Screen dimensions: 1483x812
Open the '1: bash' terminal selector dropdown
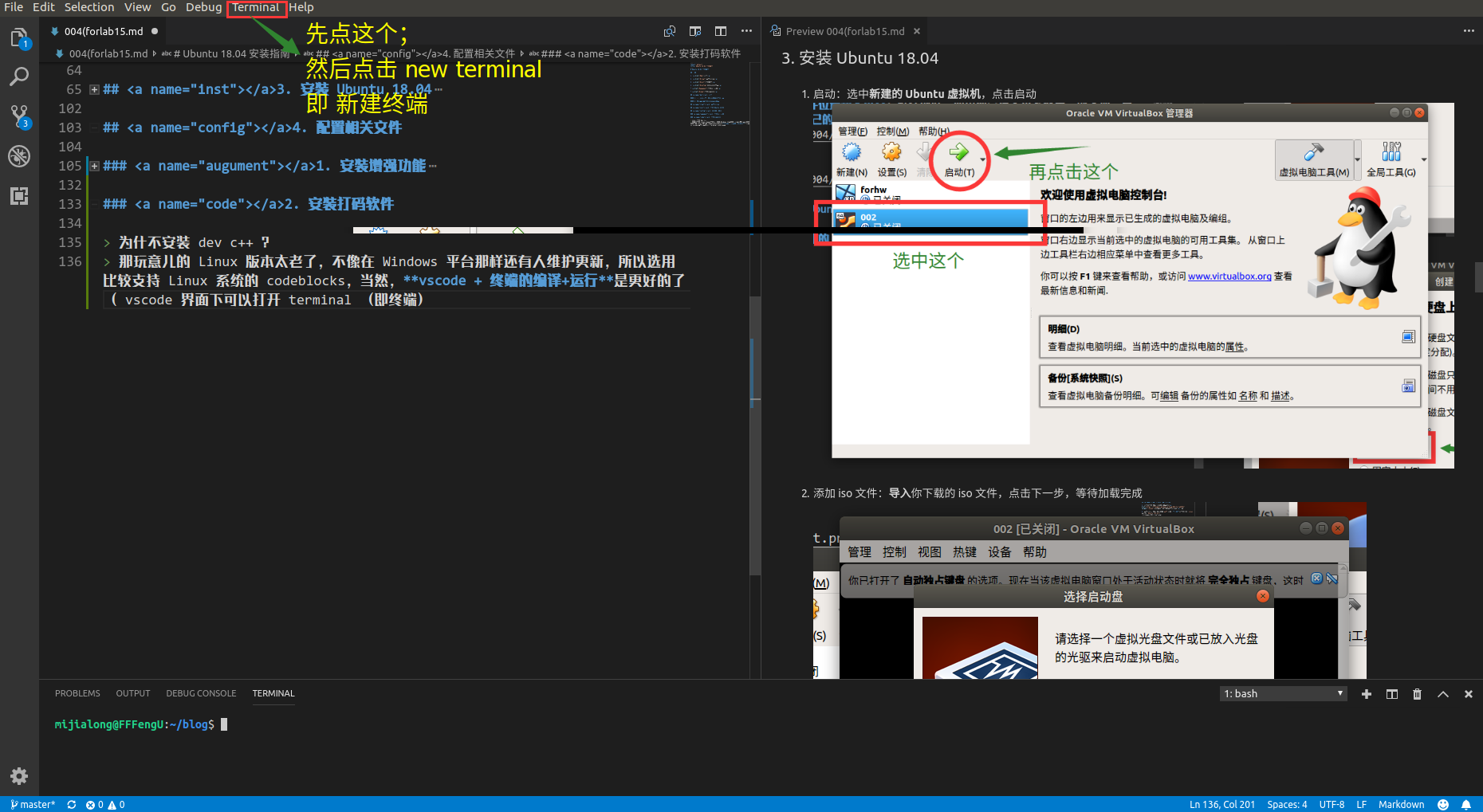pos(1283,694)
